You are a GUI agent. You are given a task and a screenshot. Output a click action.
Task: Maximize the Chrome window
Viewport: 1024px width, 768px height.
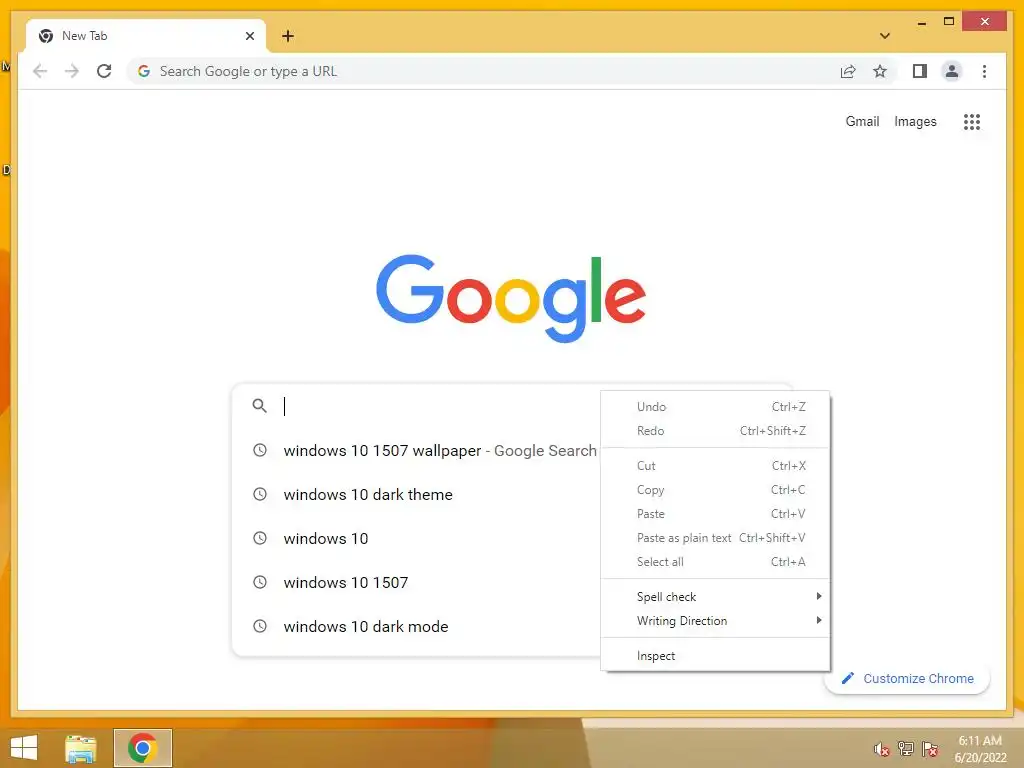949,22
